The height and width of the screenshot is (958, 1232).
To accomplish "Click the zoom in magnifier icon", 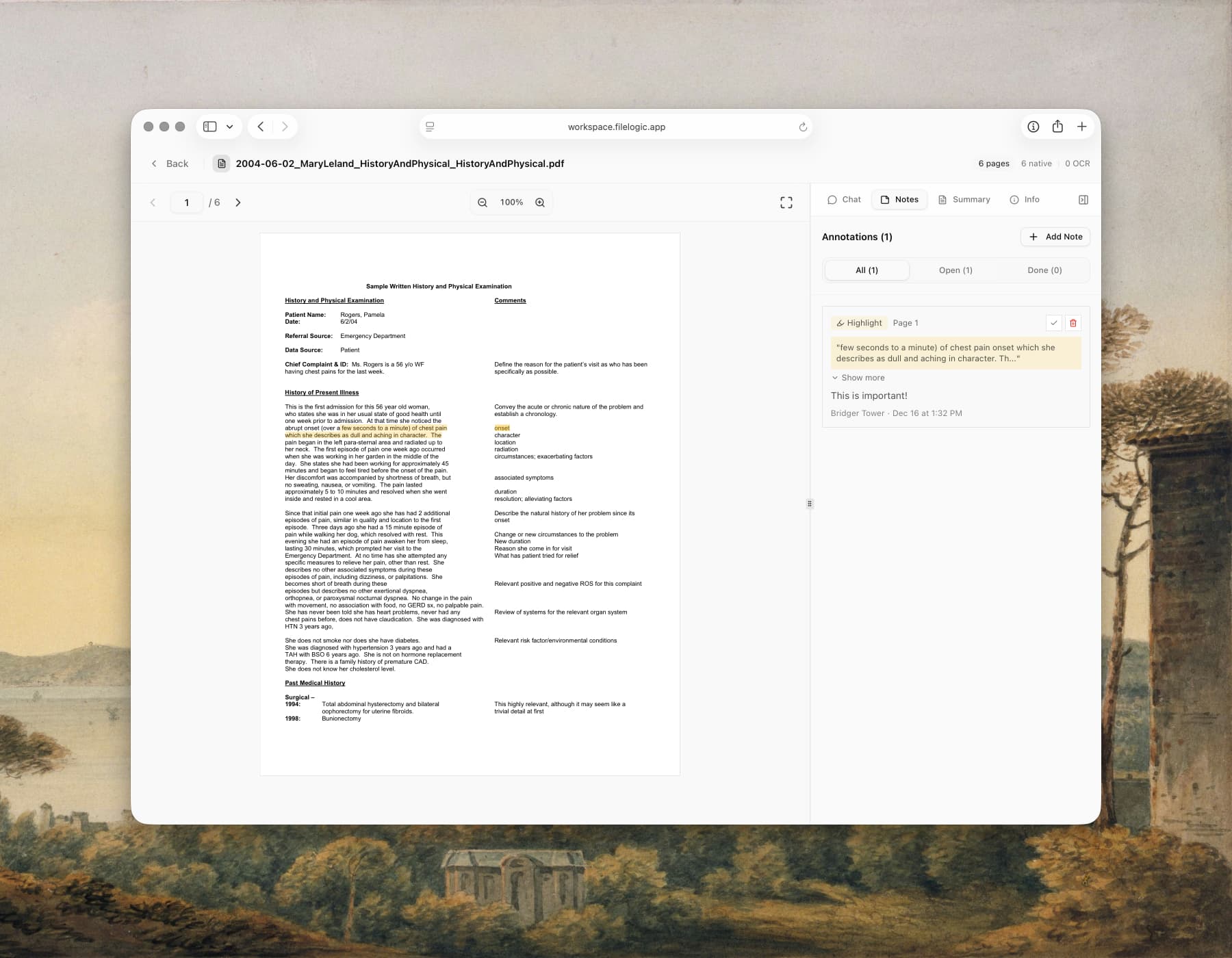I will click(x=539, y=202).
